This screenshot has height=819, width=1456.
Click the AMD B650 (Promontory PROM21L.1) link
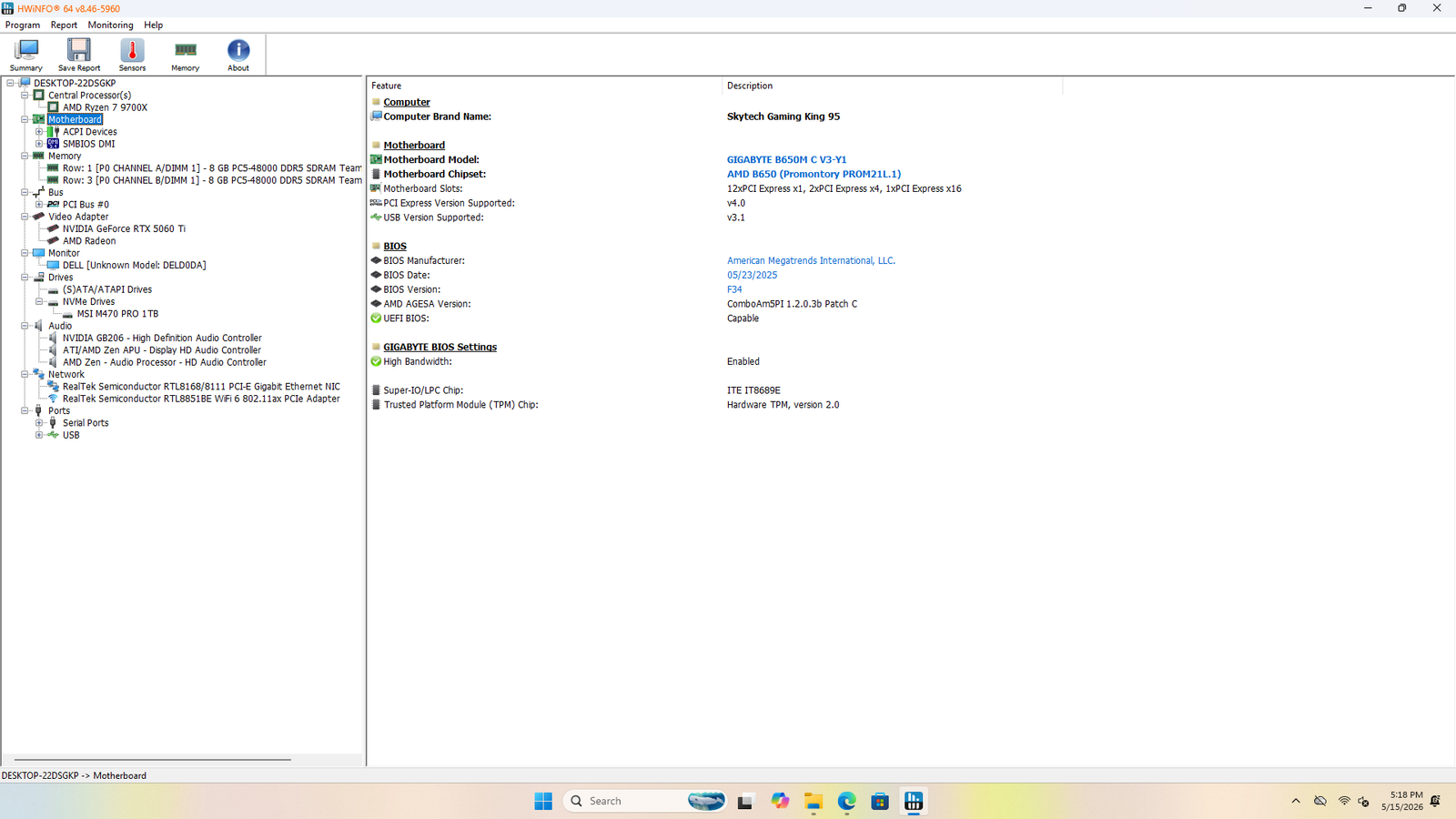point(814,174)
